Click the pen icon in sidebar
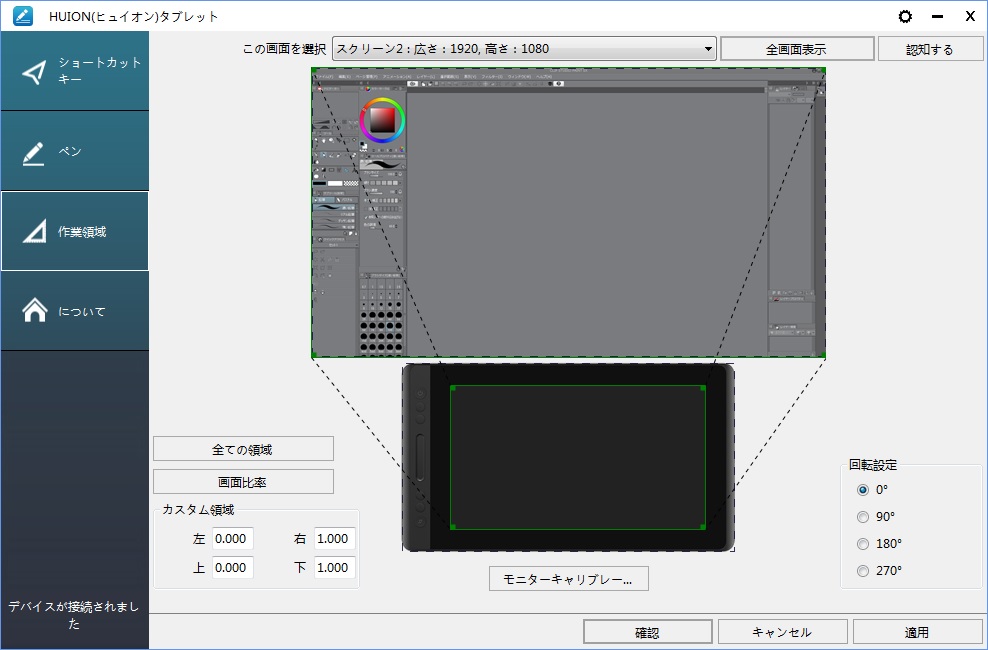This screenshot has width=988, height=650. click(x=34, y=152)
